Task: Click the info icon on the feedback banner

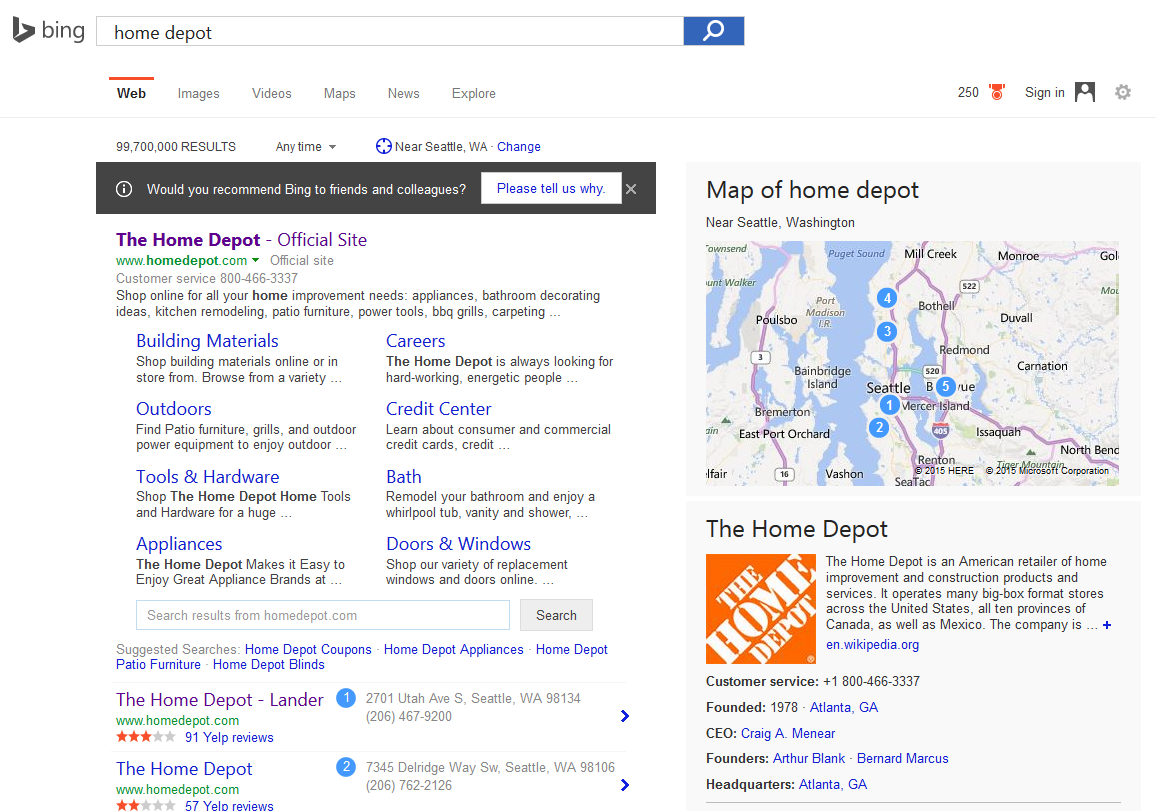Action: 123,188
